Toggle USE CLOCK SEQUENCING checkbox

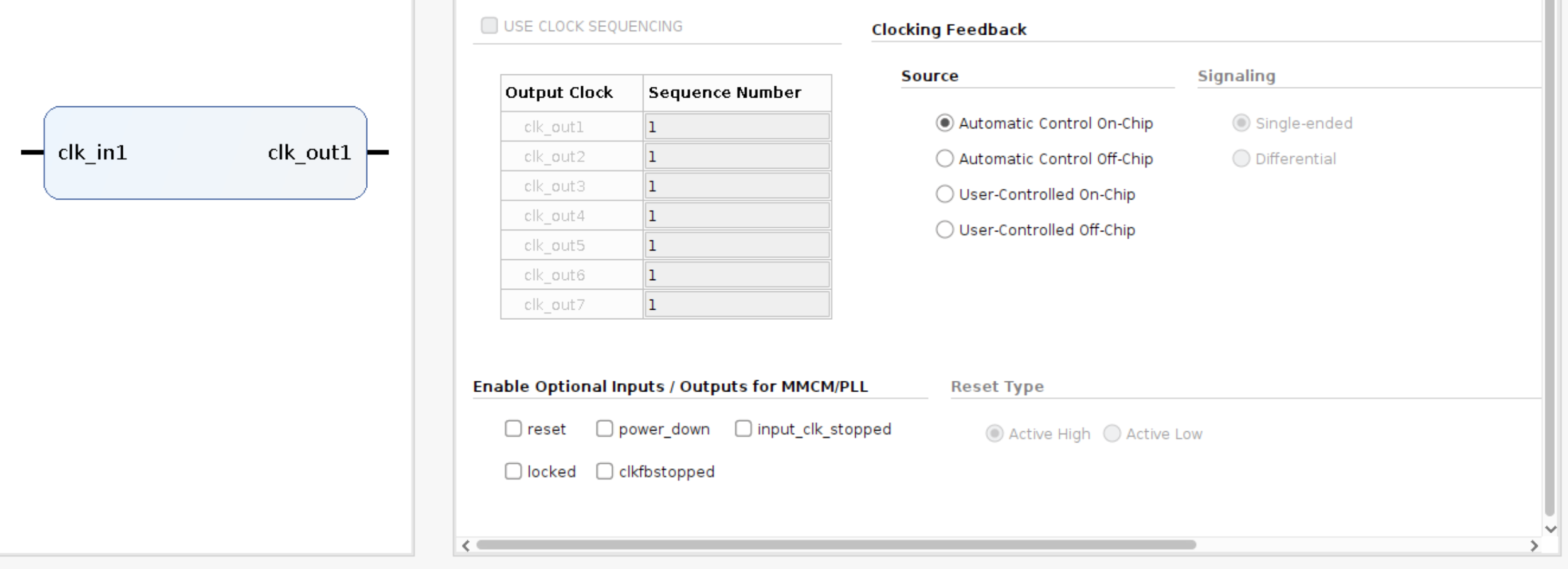(489, 26)
